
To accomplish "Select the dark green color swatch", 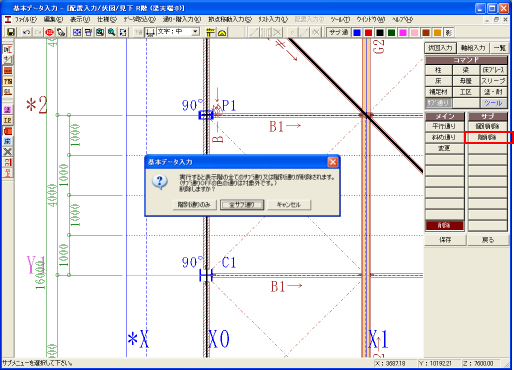I will (391, 32).
